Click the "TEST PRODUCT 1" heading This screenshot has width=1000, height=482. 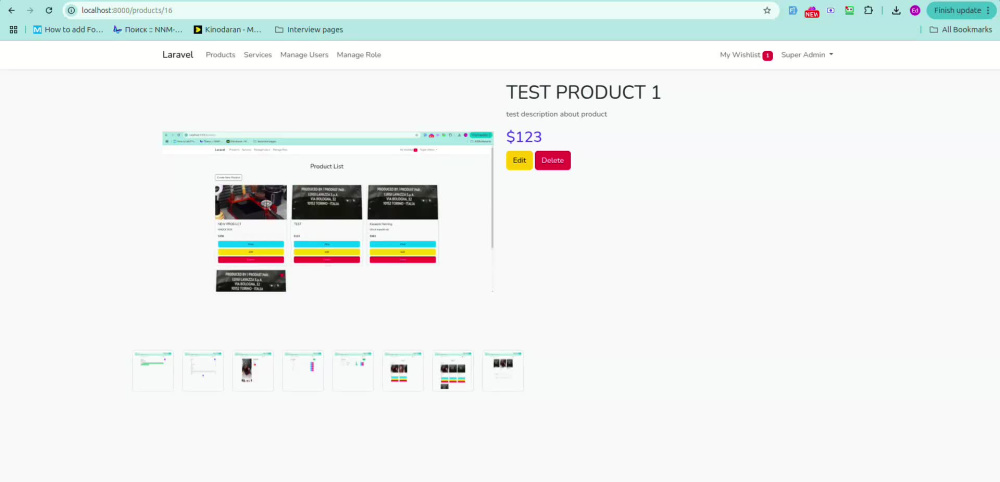[584, 92]
